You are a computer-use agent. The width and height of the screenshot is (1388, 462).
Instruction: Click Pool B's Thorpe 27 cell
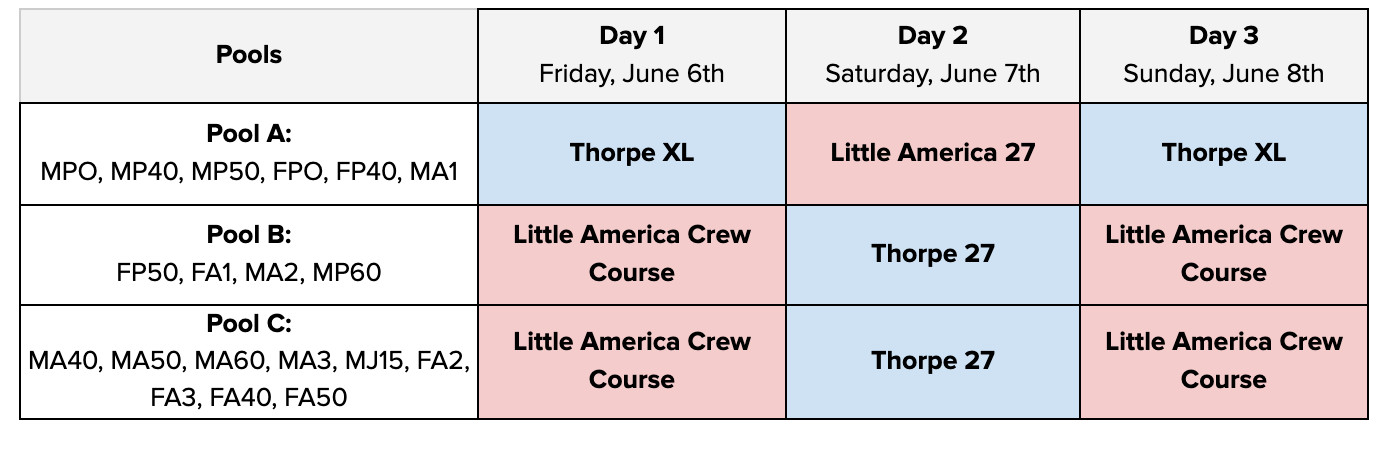pyautogui.click(x=932, y=253)
